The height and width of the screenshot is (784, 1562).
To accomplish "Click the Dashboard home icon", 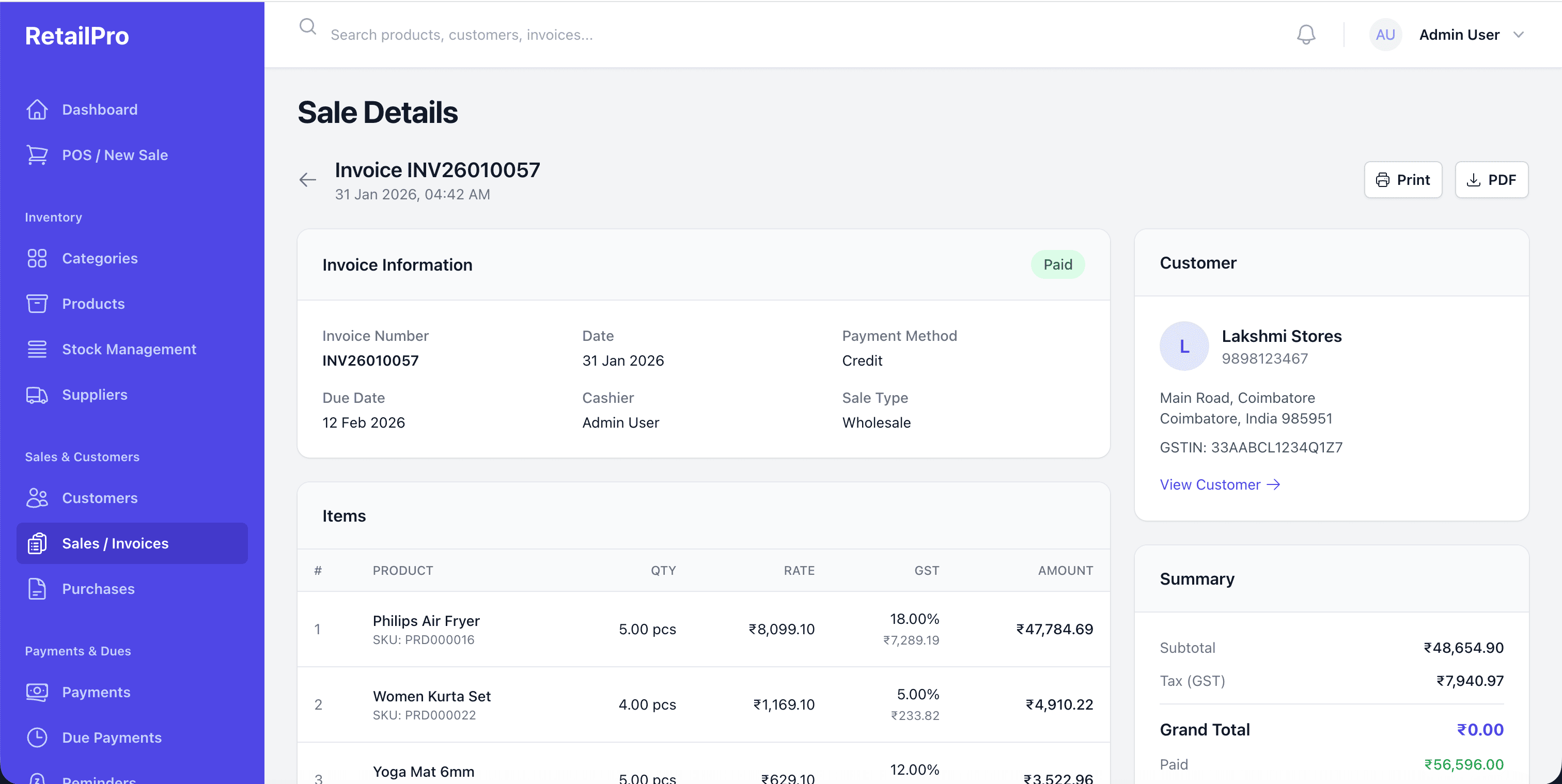I will [x=37, y=109].
